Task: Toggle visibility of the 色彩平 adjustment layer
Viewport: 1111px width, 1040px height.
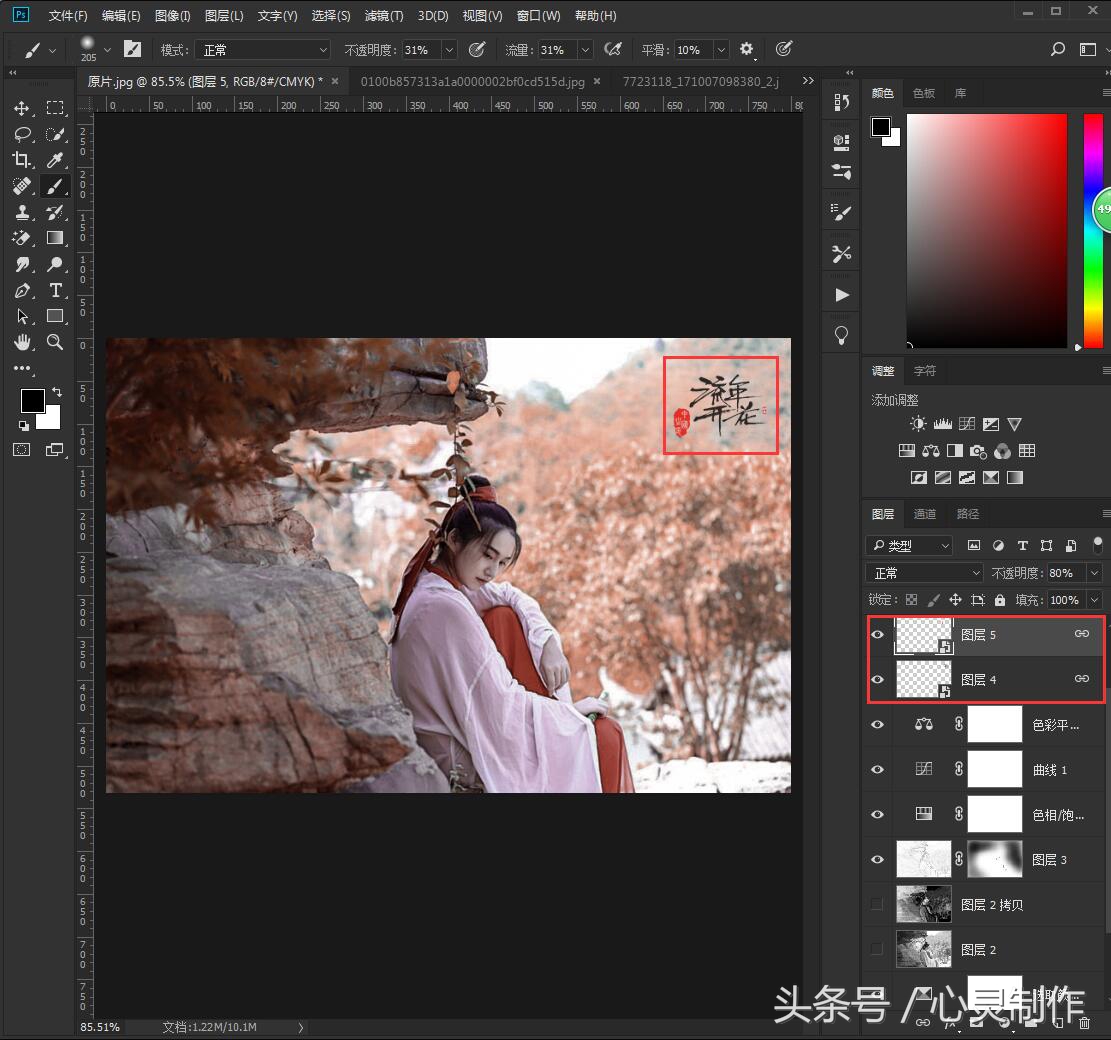Action: [877, 724]
